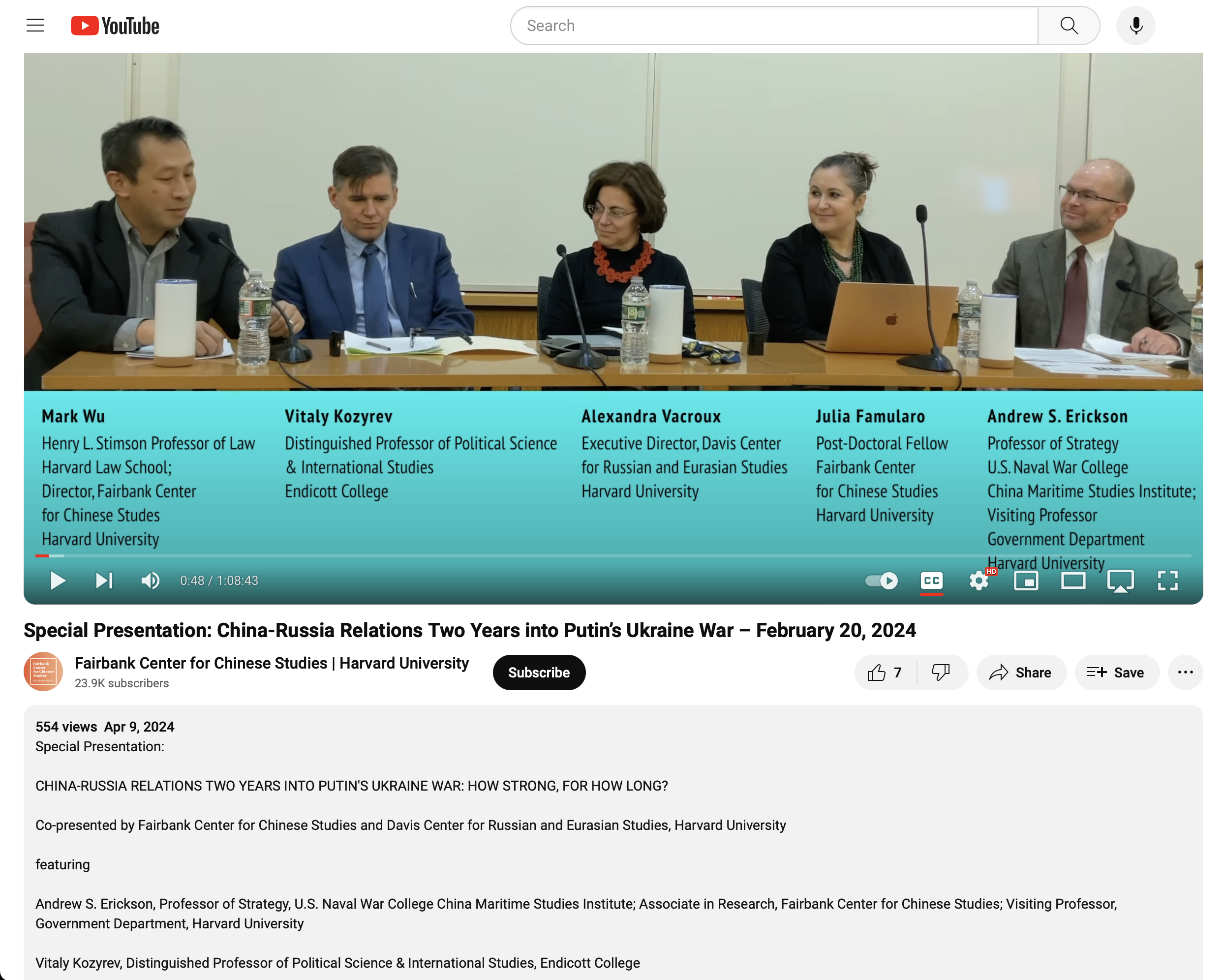Open Fairbank Center channel avatar
Viewport: 1224px width, 980px height.
43,672
